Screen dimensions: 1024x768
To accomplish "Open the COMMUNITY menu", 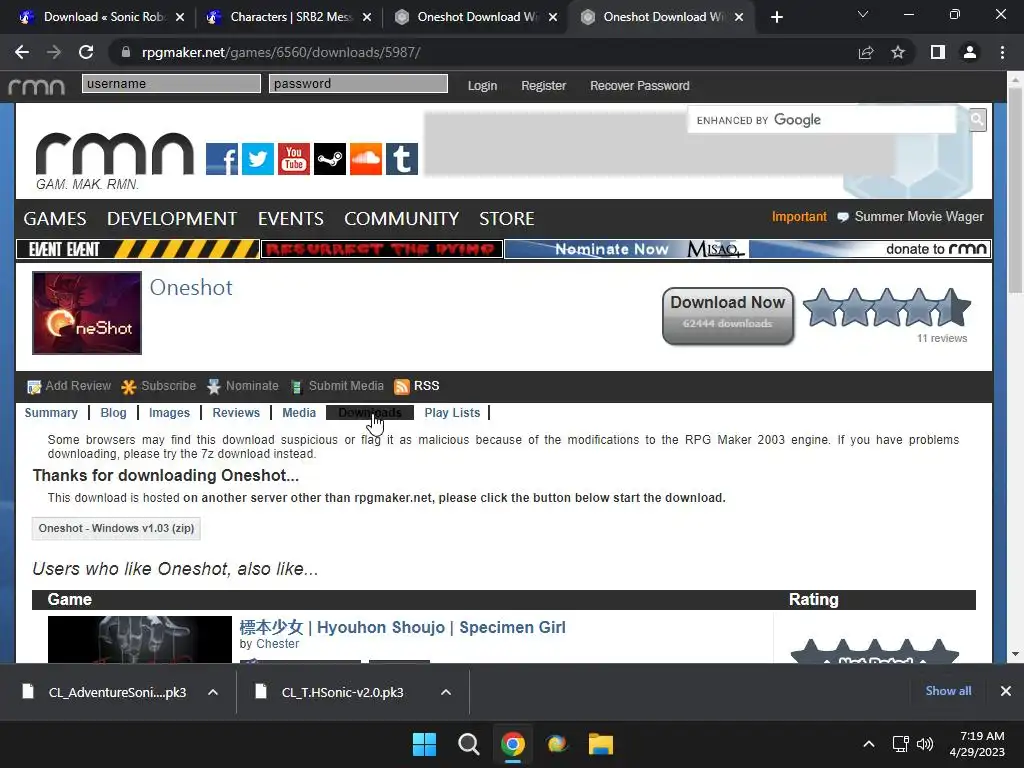I will [x=402, y=219].
